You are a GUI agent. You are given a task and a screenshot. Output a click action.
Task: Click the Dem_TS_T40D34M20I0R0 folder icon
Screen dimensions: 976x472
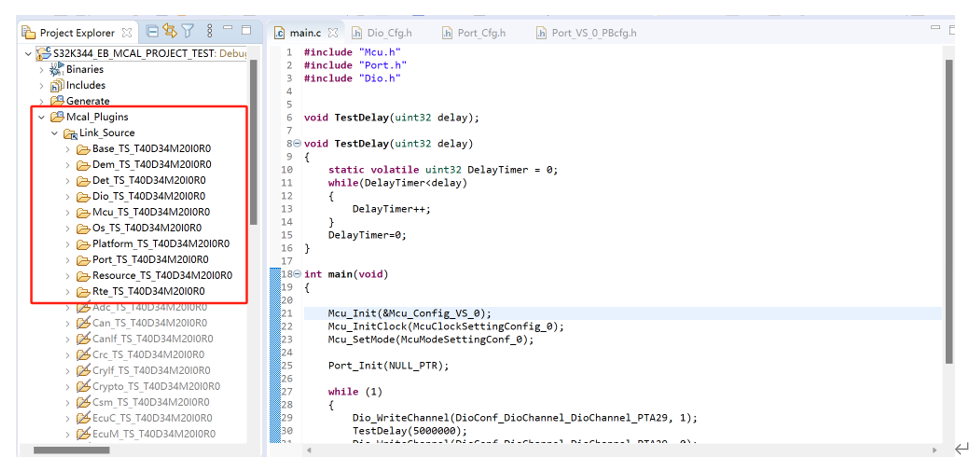tap(83, 165)
